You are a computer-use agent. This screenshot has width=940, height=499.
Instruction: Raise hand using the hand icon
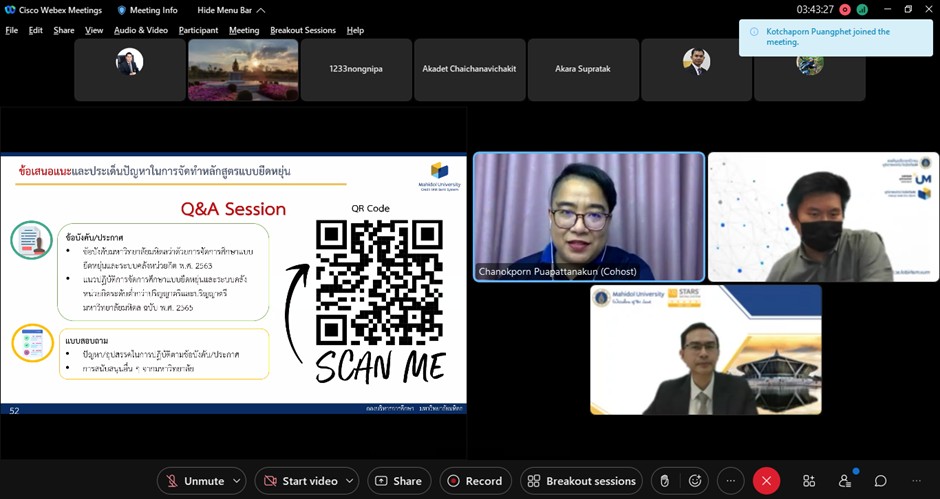[x=662, y=481]
